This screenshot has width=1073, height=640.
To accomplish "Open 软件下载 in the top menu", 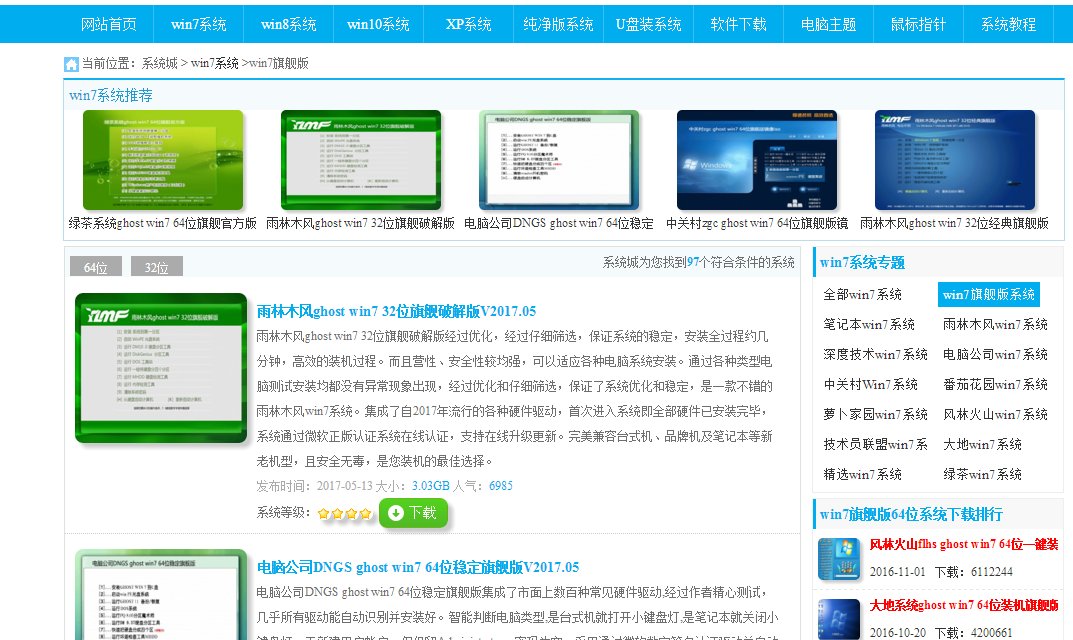I will [x=738, y=23].
